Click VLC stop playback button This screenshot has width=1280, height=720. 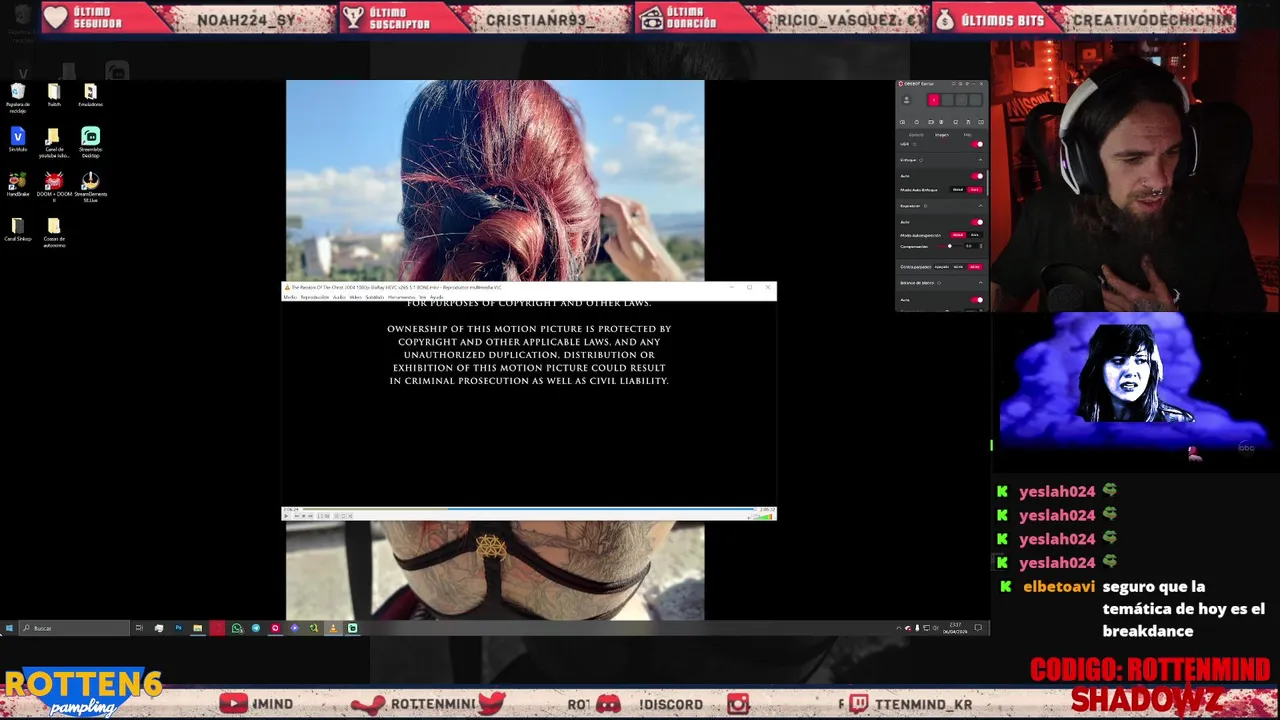coord(303,516)
